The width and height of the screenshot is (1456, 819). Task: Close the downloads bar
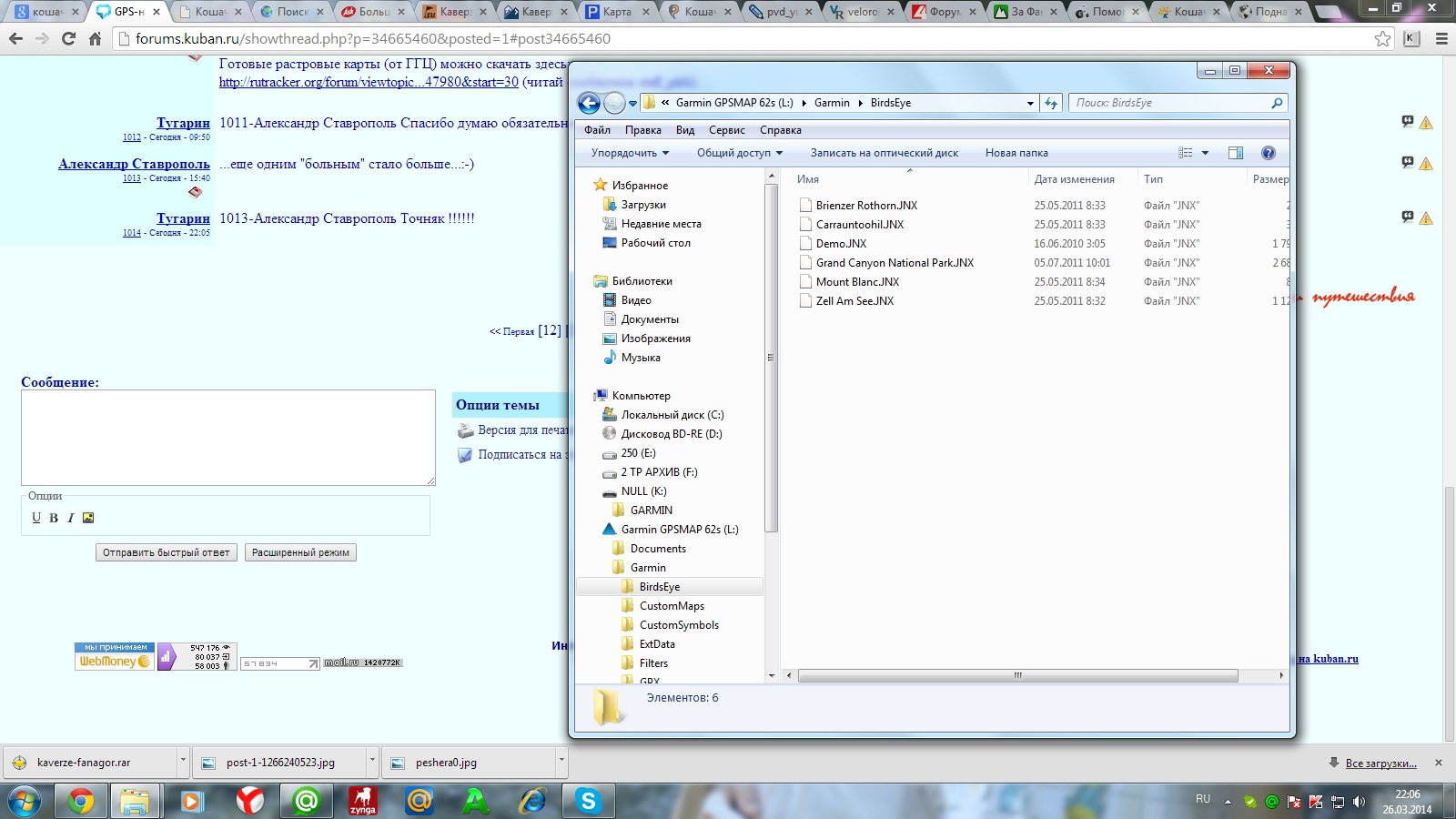(x=1439, y=763)
